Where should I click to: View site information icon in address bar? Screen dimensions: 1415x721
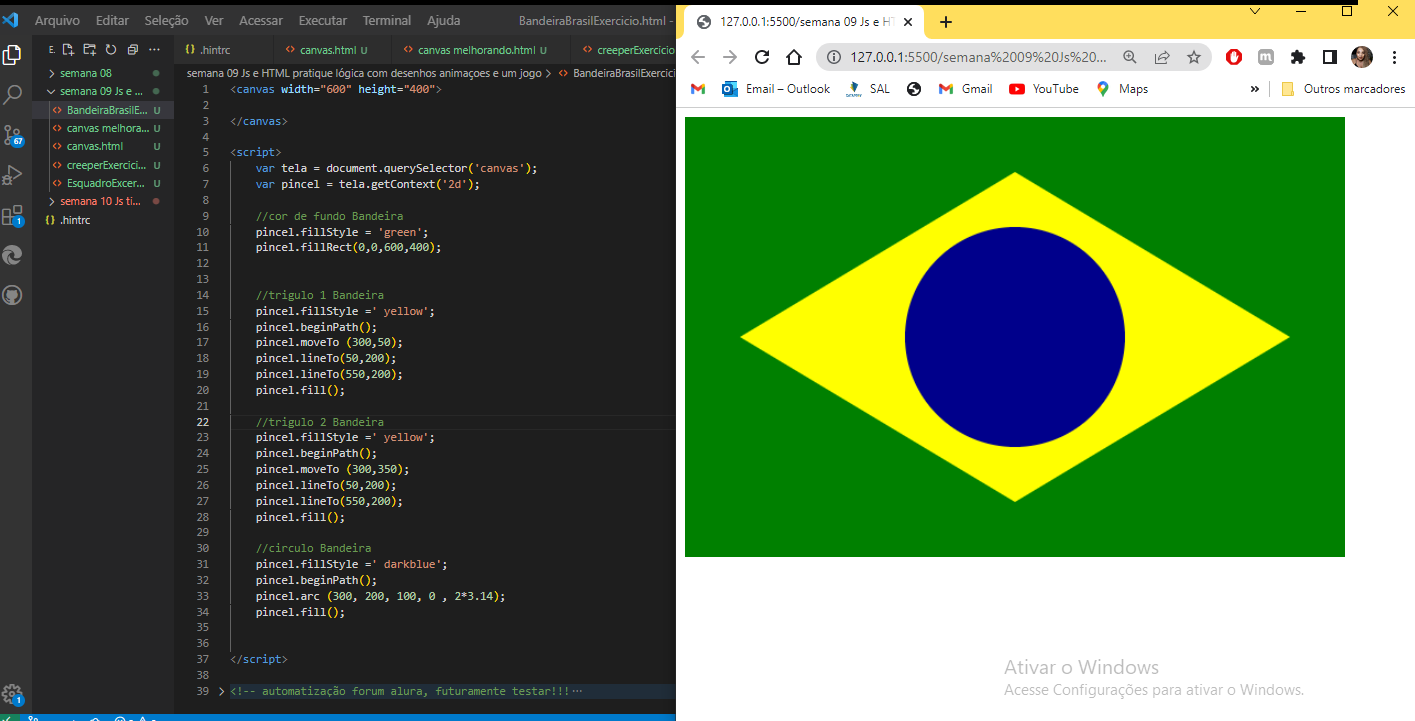coord(834,57)
